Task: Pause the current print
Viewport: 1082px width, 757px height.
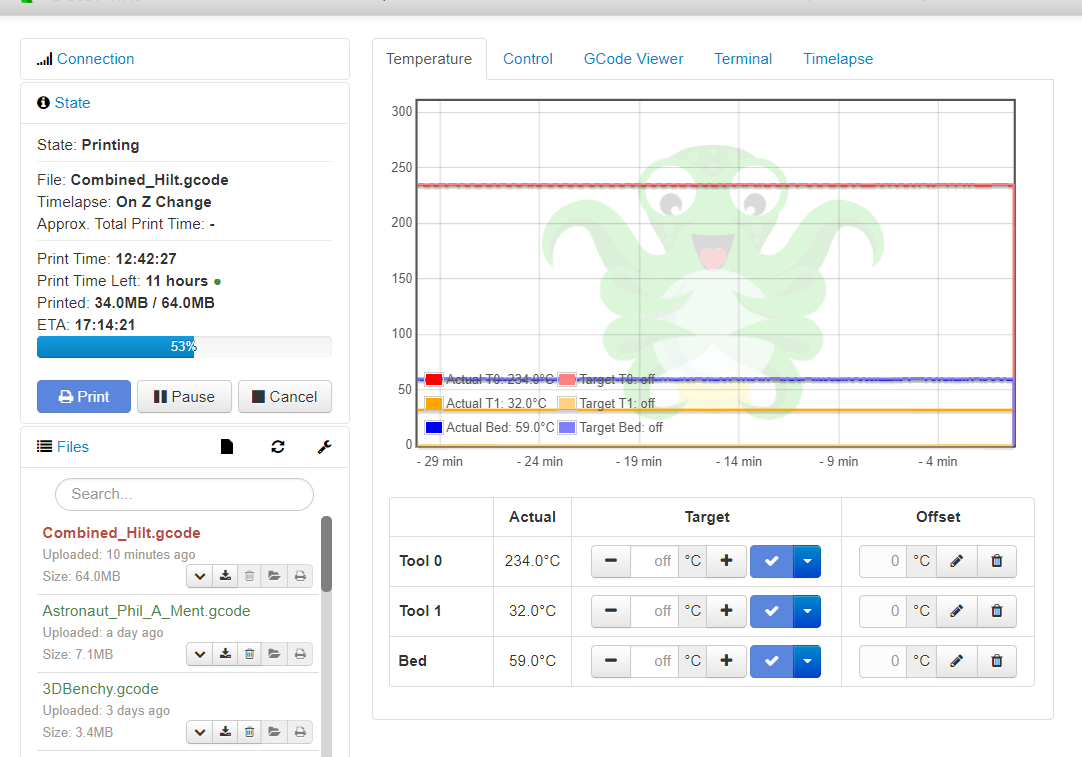Action: coord(184,396)
